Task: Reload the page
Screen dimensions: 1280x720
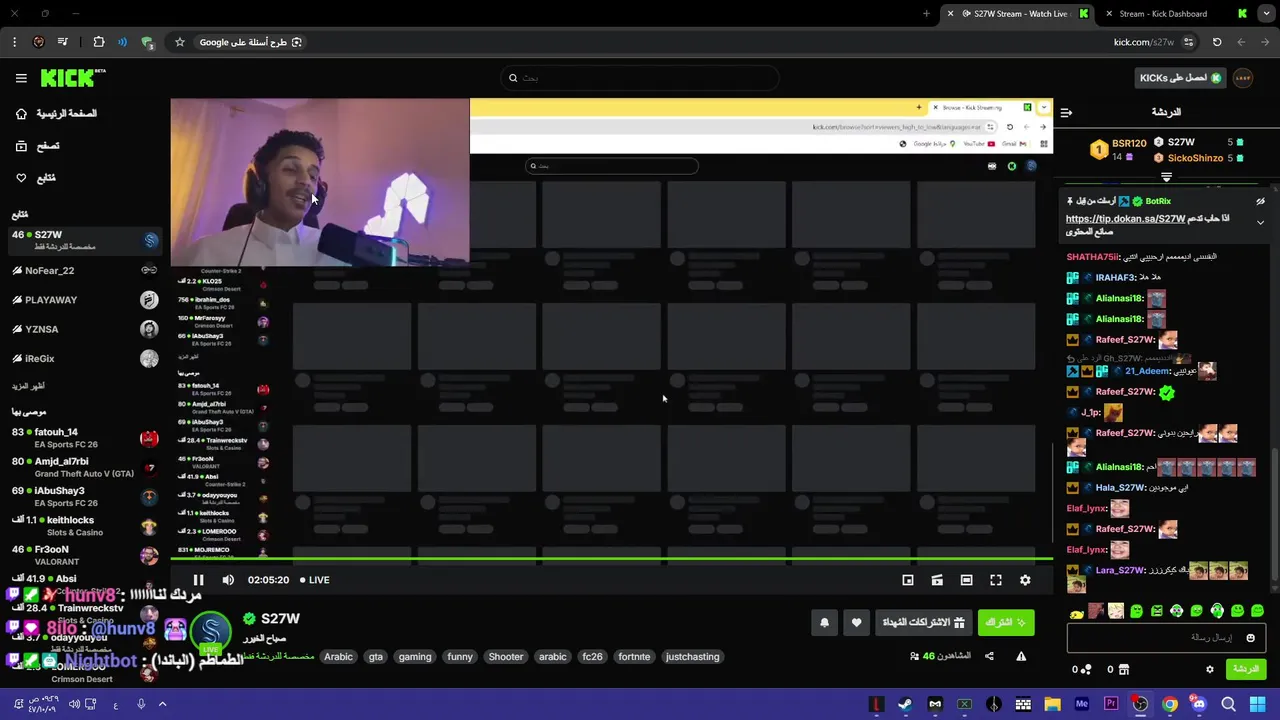Action: tap(1217, 42)
